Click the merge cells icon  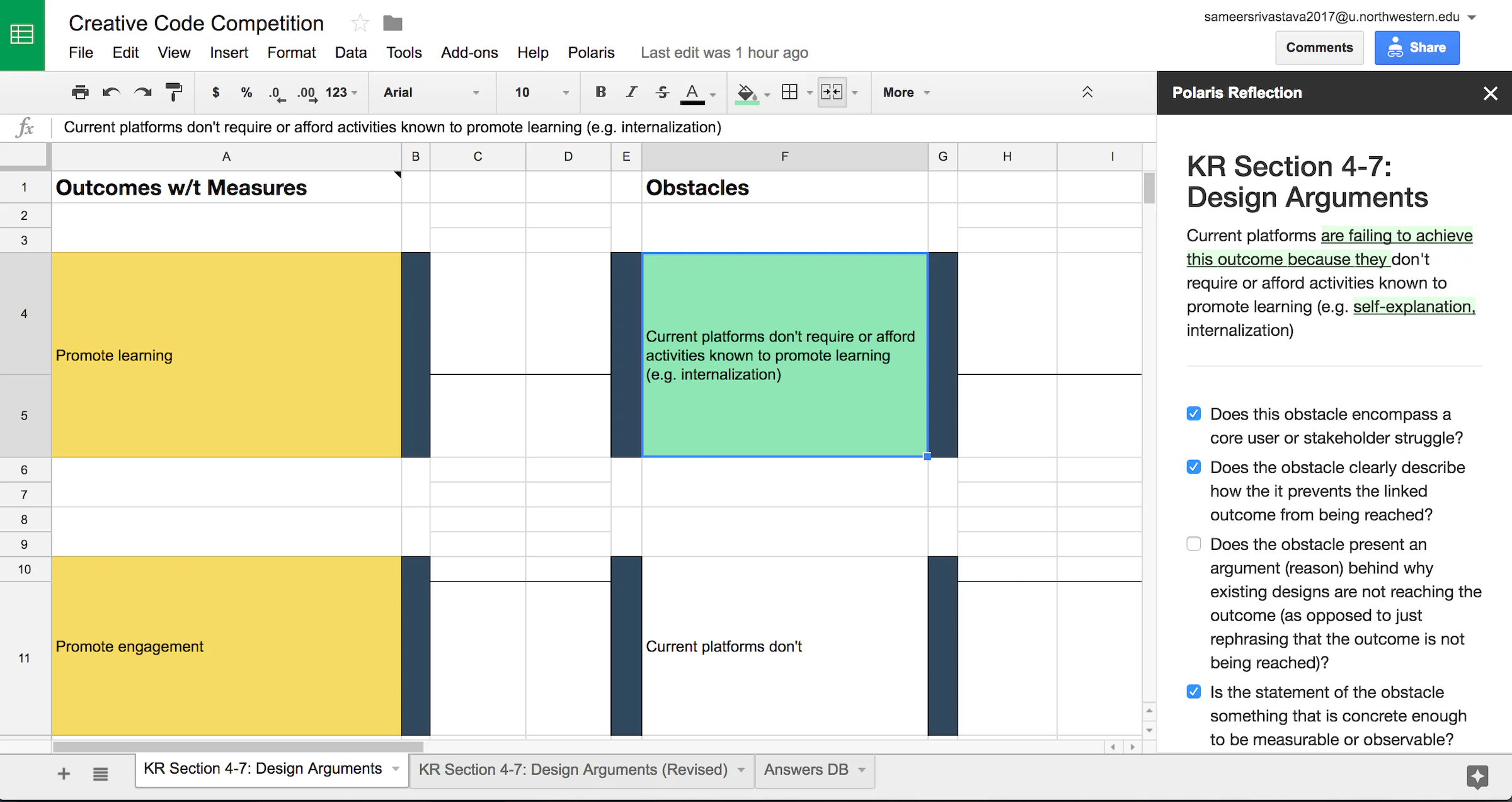point(831,92)
